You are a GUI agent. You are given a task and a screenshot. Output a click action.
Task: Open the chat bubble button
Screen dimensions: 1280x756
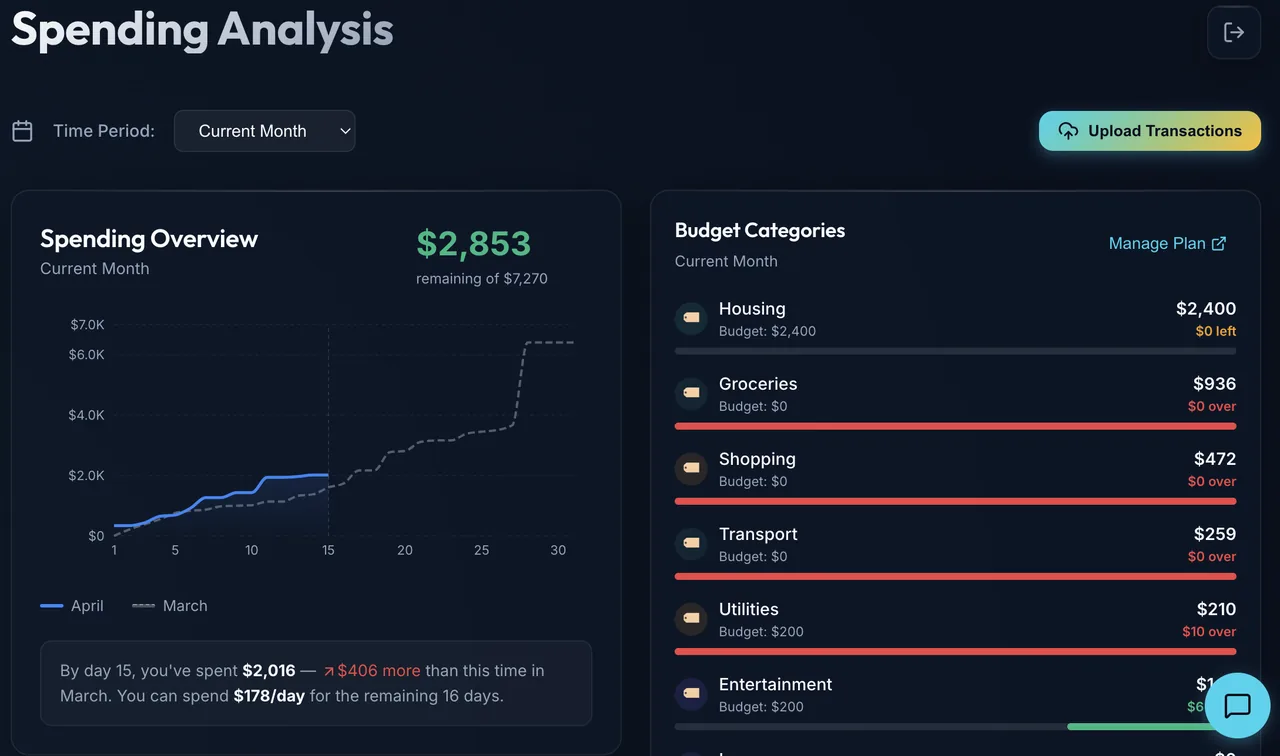pyautogui.click(x=1237, y=706)
